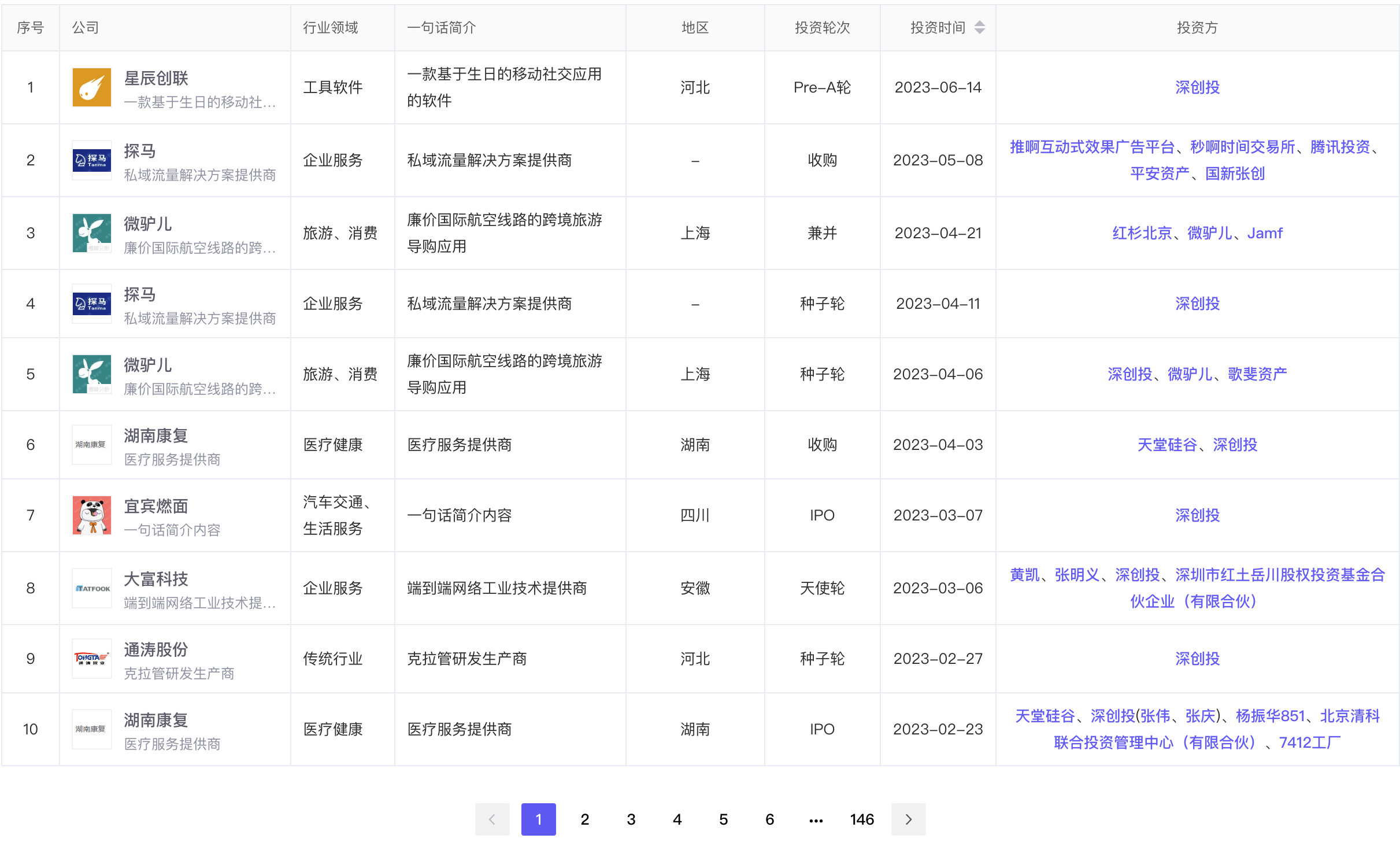Screen dimensions: 1400x842
Task: Go to page 2
Action: tap(584, 819)
